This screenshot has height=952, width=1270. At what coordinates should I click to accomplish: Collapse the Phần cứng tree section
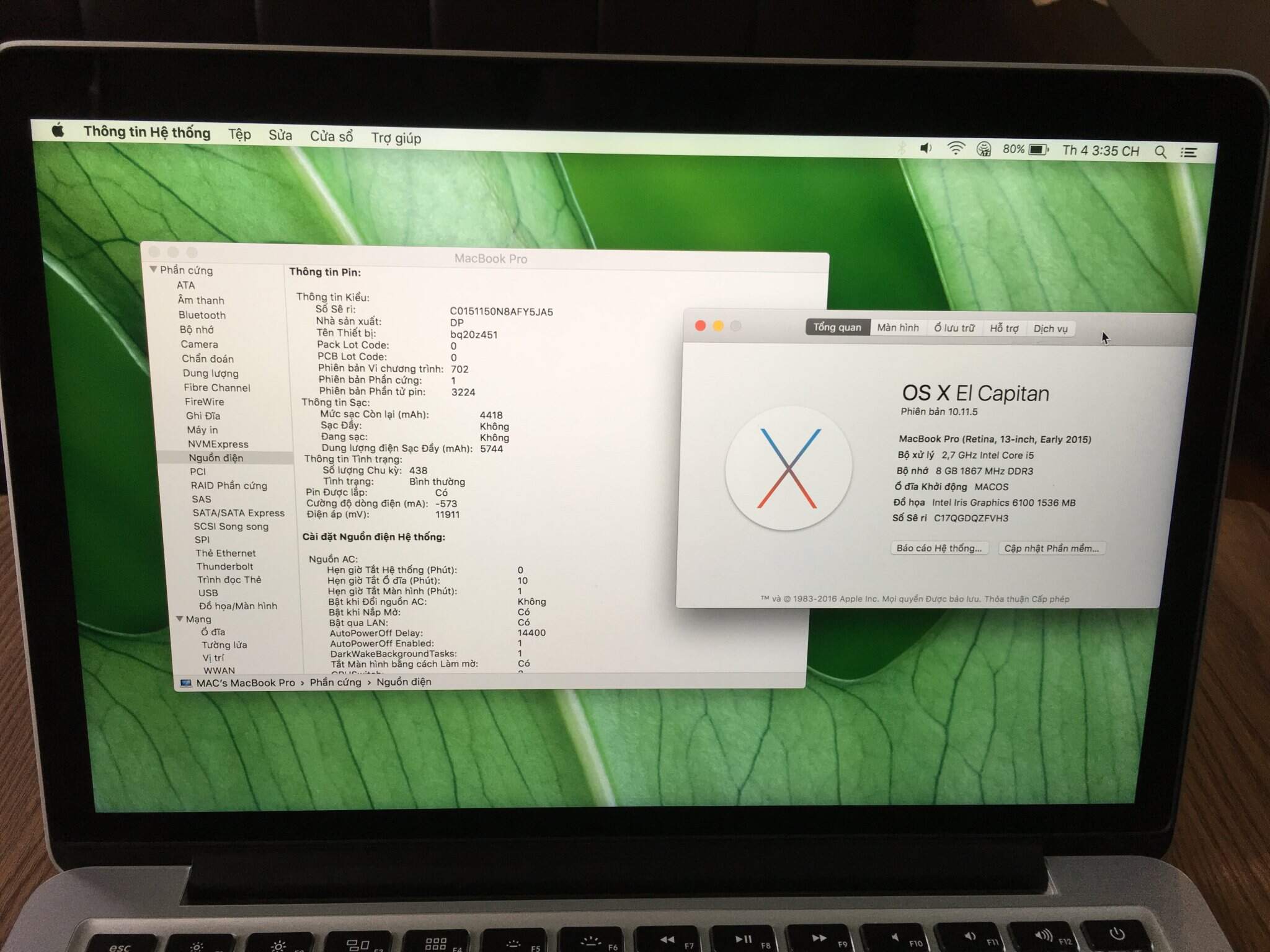click(153, 270)
